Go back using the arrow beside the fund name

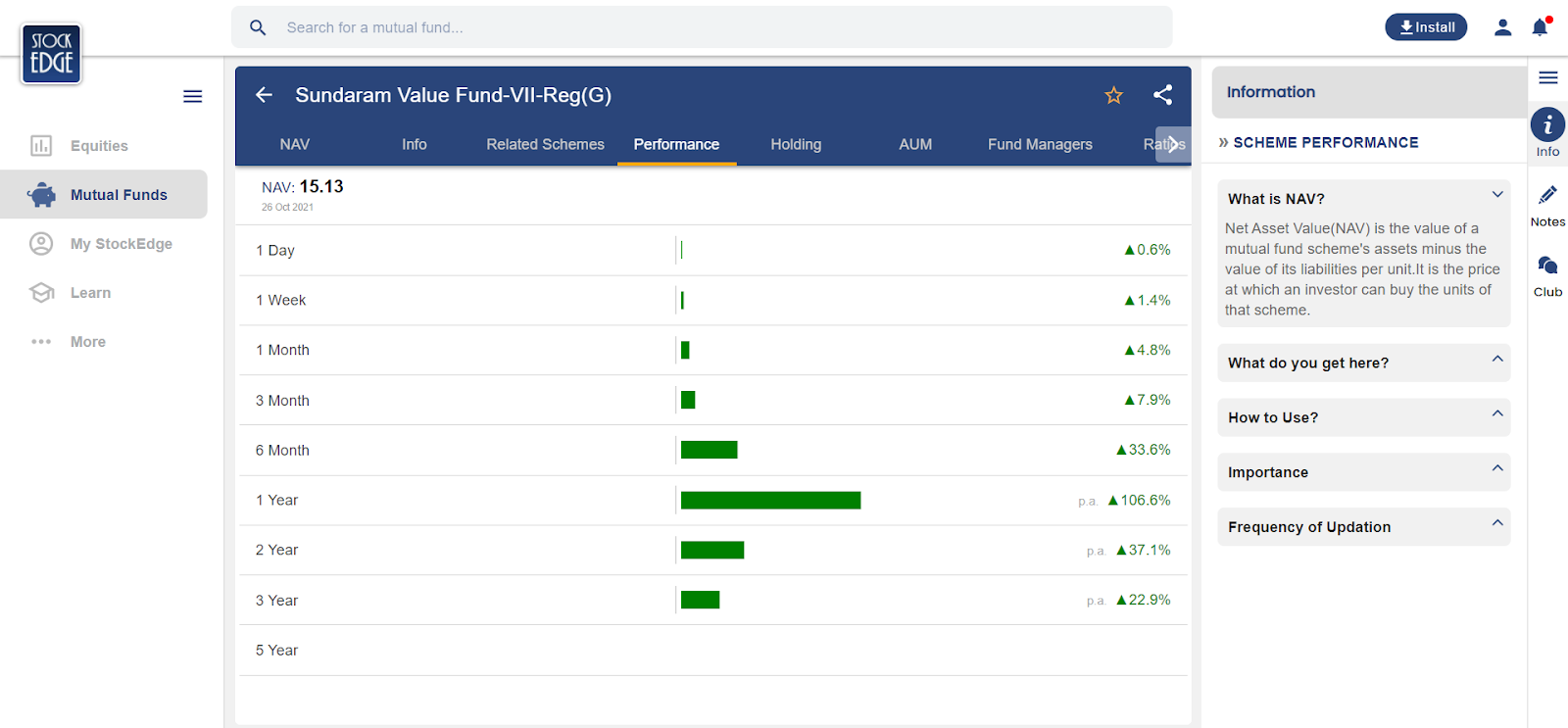[x=264, y=95]
